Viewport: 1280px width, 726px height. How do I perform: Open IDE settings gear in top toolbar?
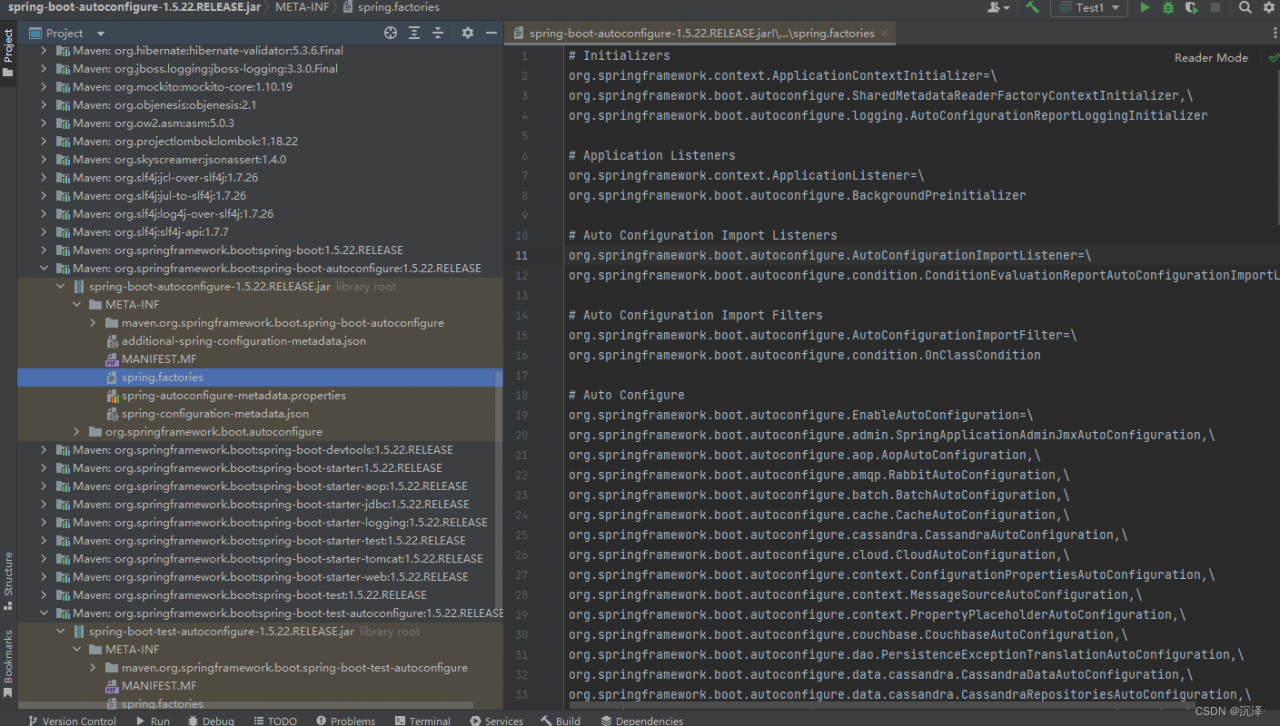(x=1268, y=7)
